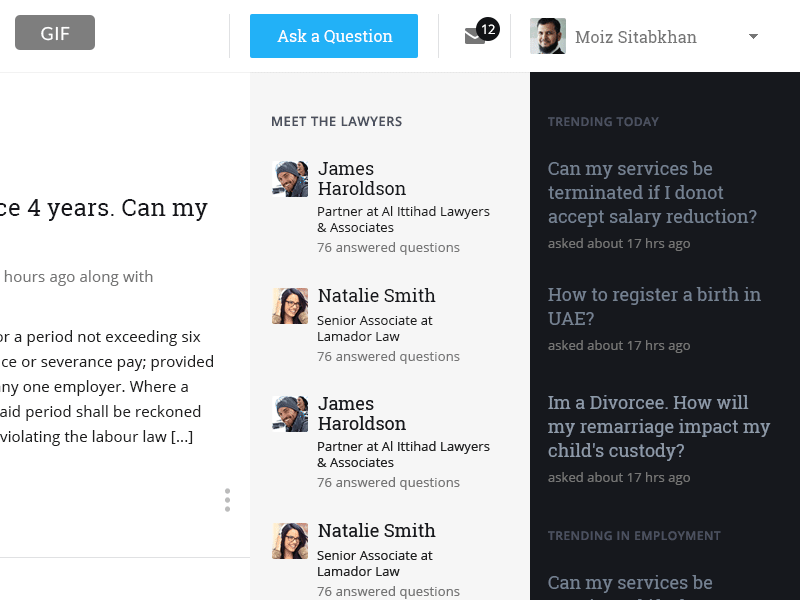Open first Natalie Smith name link
The image size is (800, 600).
pos(376,295)
